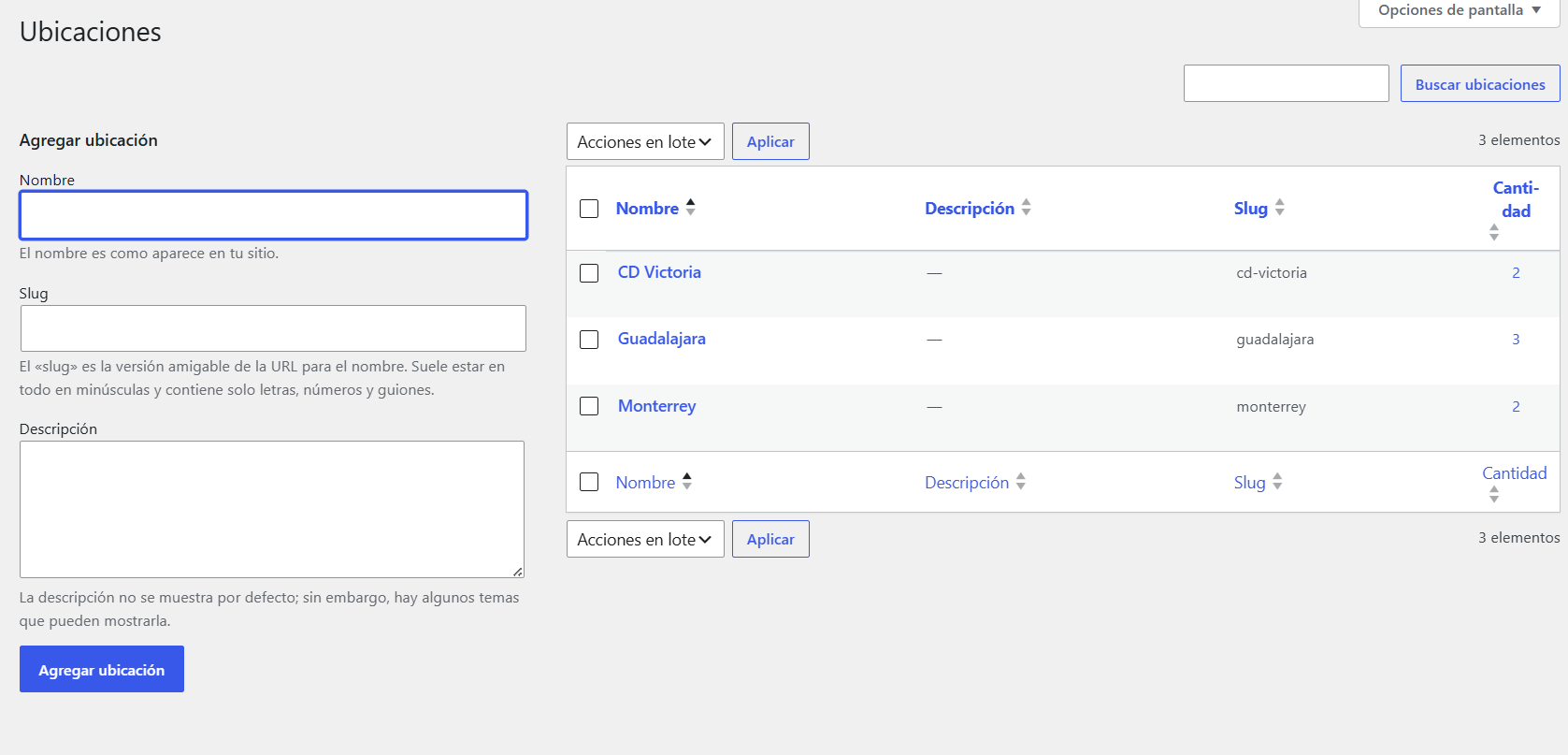Select the CD Victoria row checkbox
Image resolution: width=1568 pixels, height=755 pixels.
[x=589, y=273]
